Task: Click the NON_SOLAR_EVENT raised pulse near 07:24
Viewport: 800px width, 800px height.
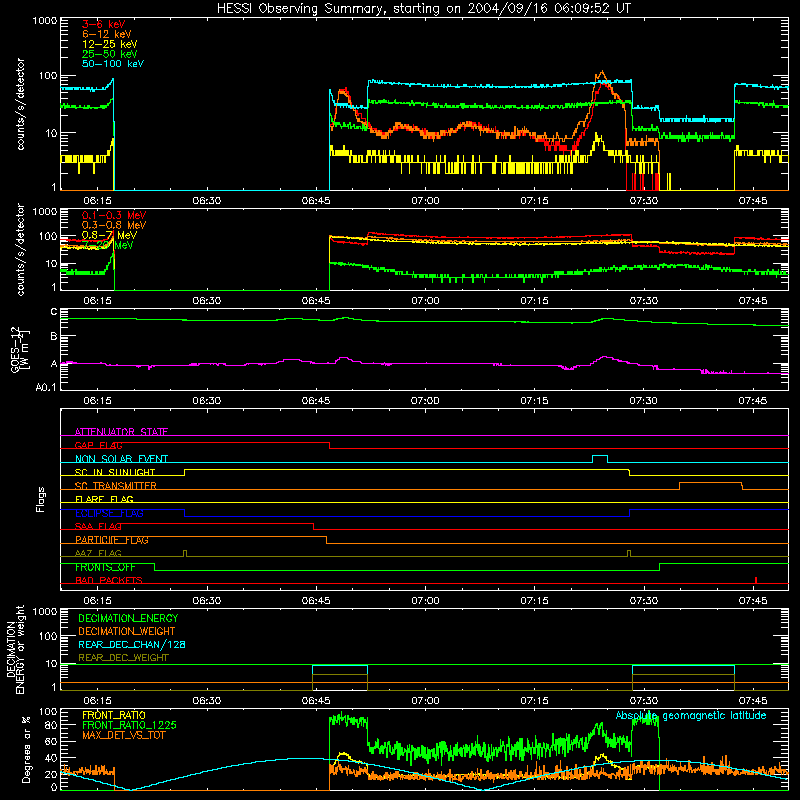Action: [599, 458]
